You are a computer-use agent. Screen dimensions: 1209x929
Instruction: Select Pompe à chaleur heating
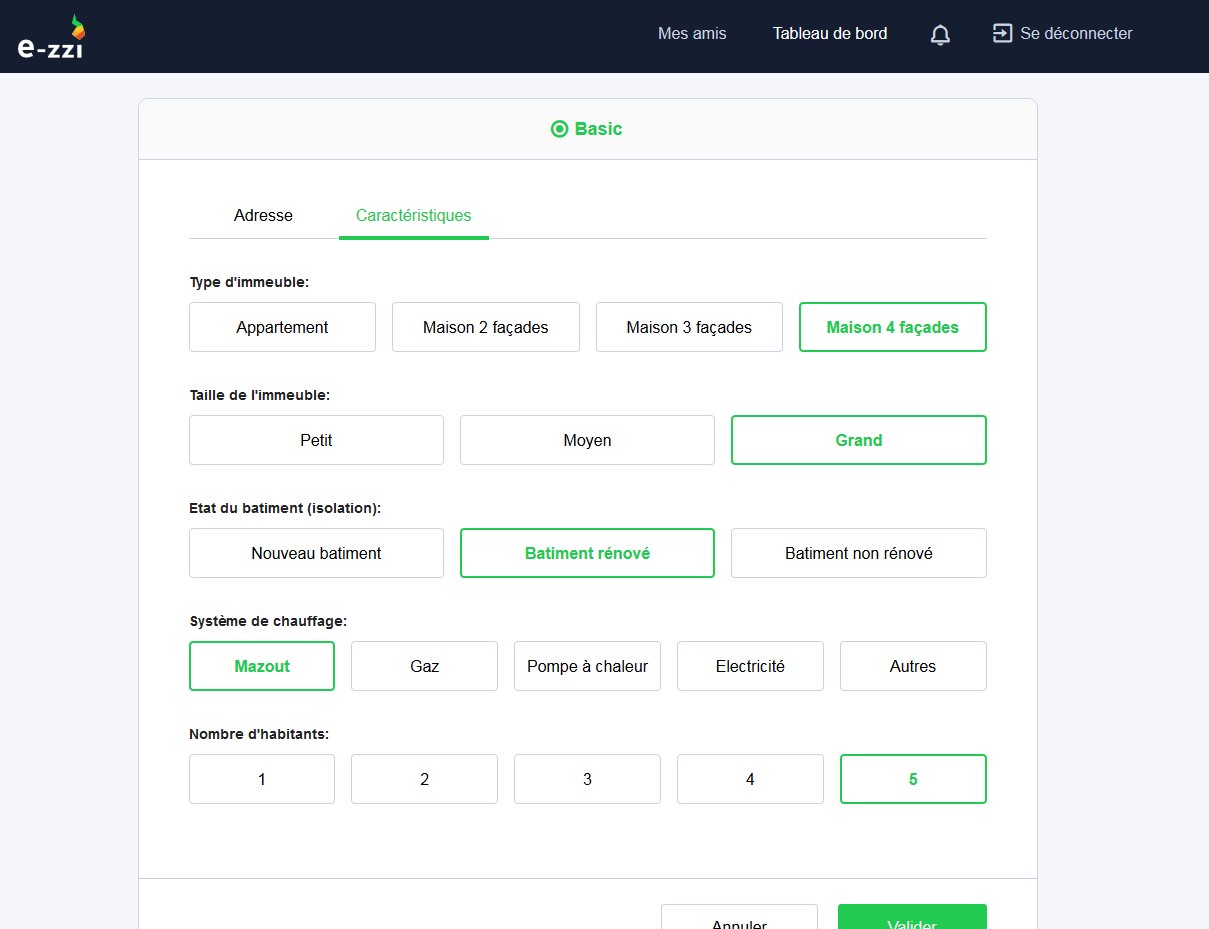point(587,666)
